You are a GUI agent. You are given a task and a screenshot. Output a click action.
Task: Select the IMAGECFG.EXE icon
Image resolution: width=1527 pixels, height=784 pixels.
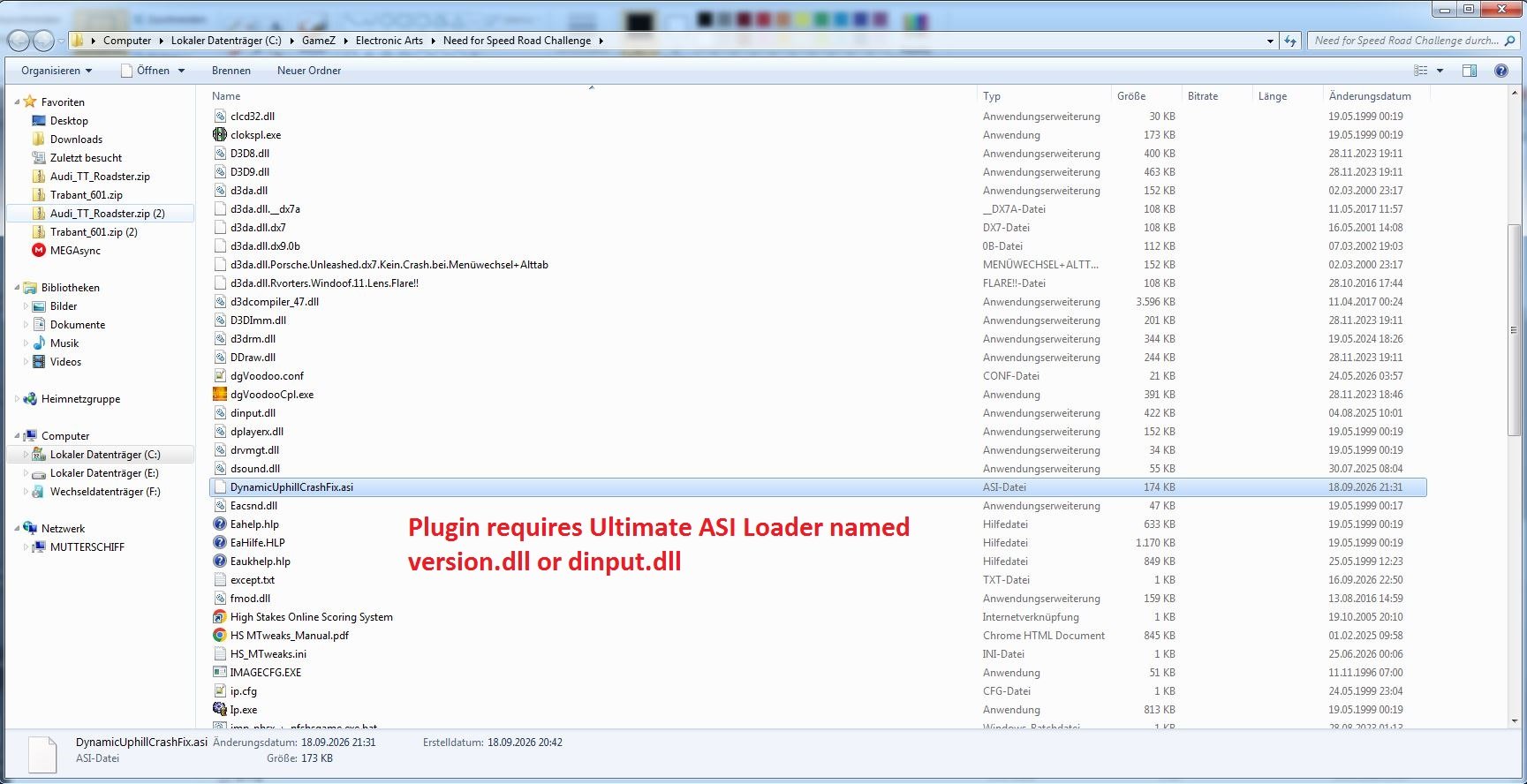point(220,672)
